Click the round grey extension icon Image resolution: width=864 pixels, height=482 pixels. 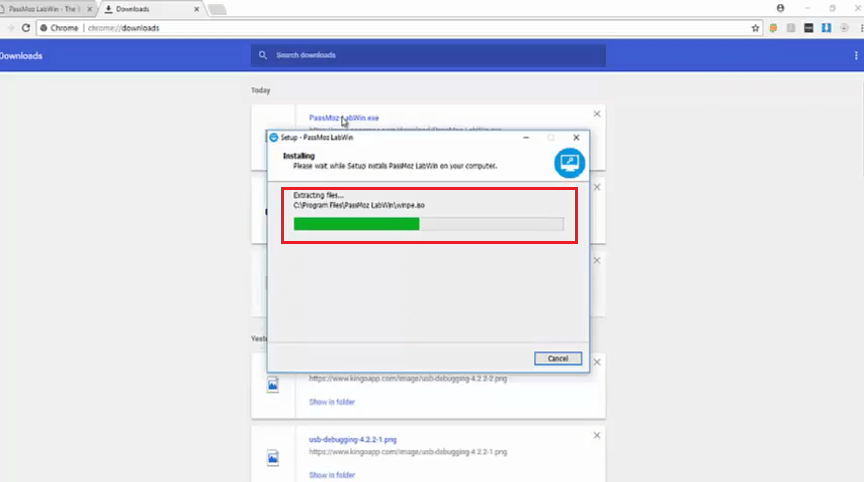point(844,28)
